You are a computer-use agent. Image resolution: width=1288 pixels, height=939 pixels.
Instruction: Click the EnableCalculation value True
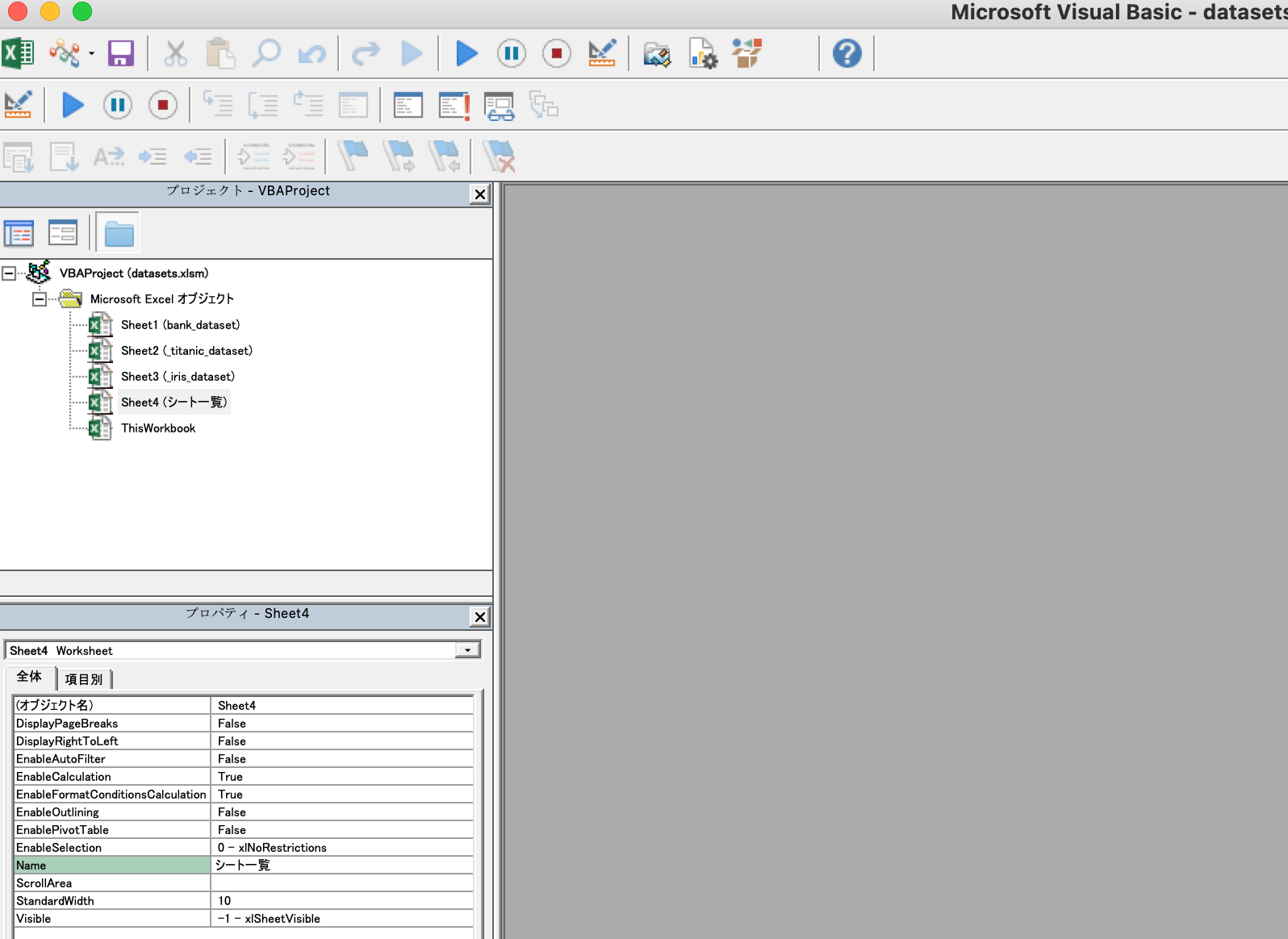(x=342, y=777)
